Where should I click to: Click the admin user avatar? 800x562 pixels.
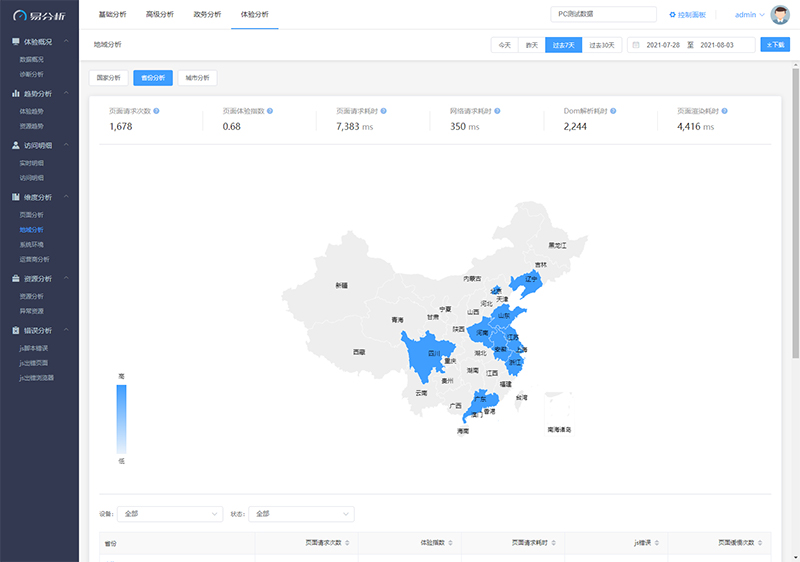pos(780,15)
